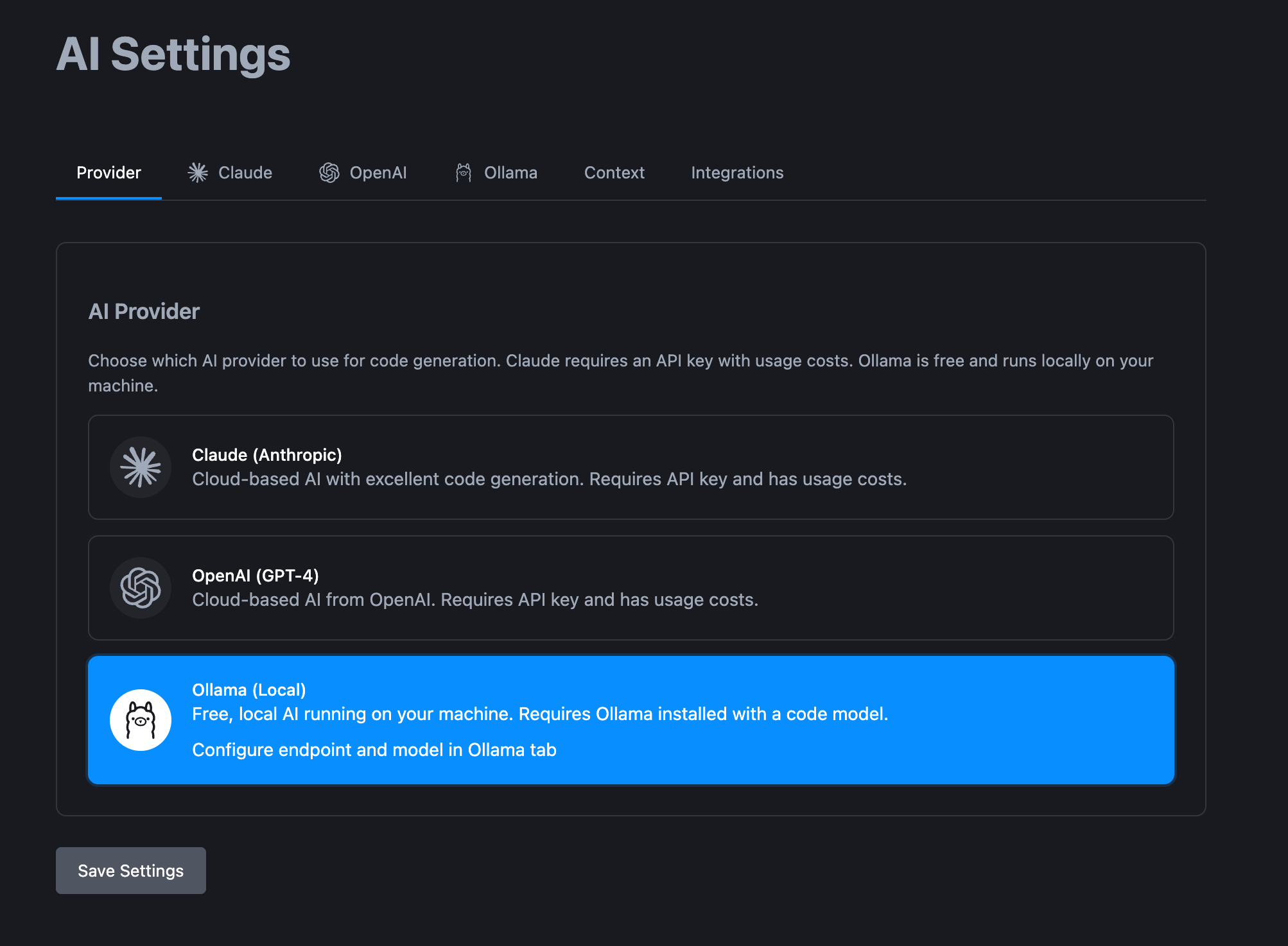Click the OpenAI logo in the provider list
Screen dimensions: 1288x946
141,588
